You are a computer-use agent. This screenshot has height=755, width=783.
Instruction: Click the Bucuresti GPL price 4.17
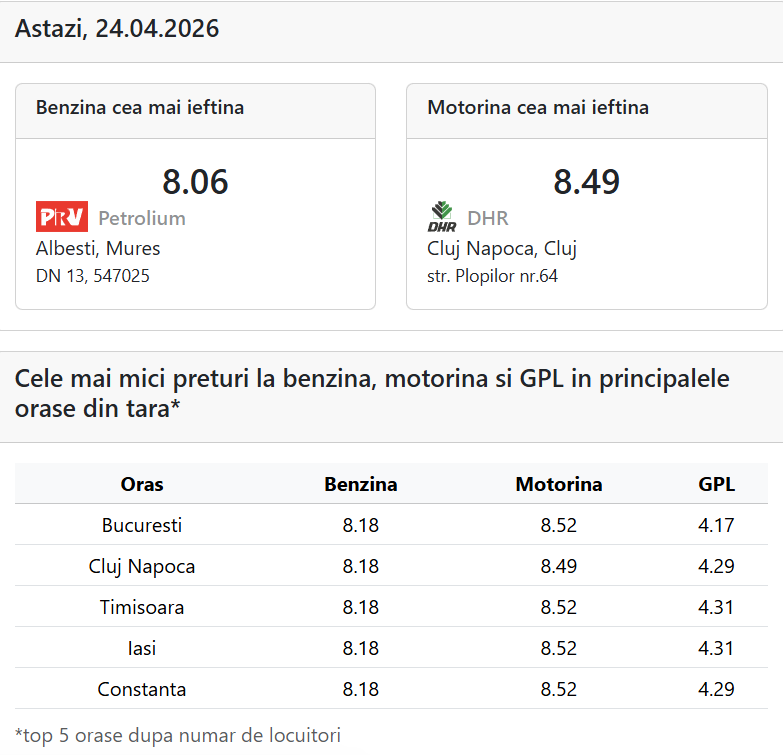click(x=716, y=525)
